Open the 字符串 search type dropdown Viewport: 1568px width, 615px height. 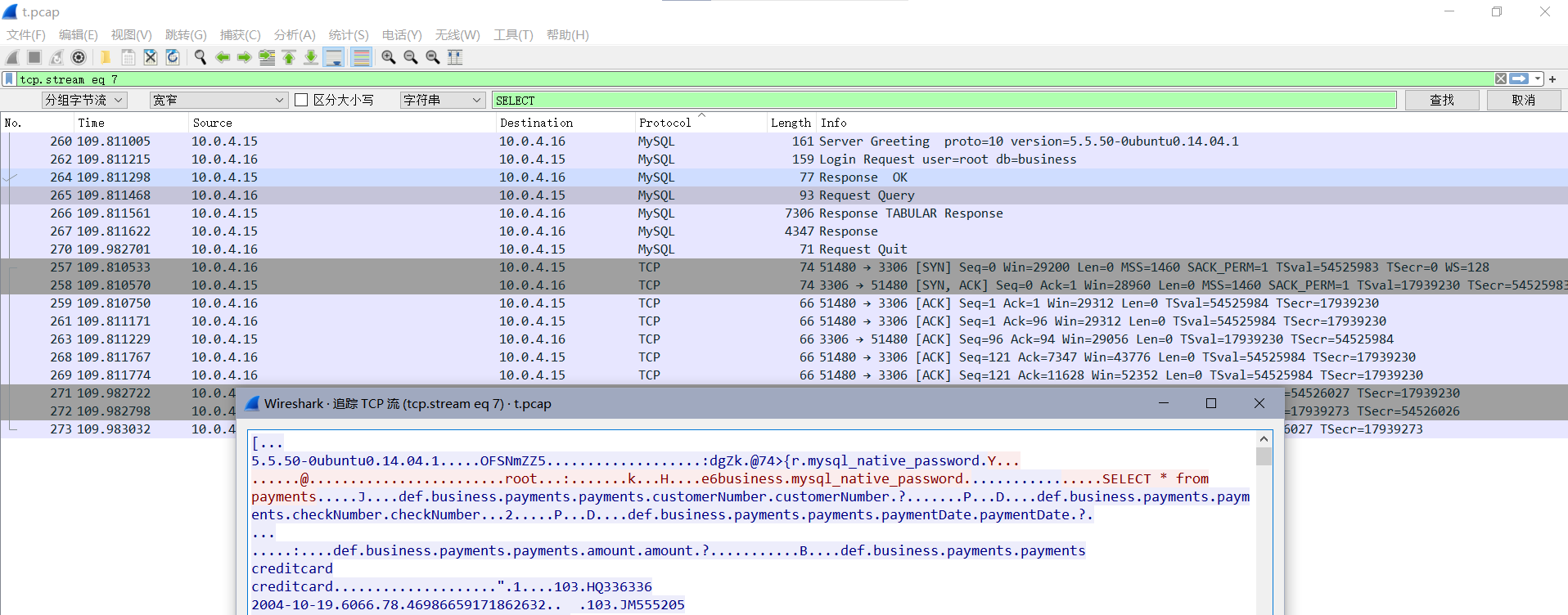[443, 100]
